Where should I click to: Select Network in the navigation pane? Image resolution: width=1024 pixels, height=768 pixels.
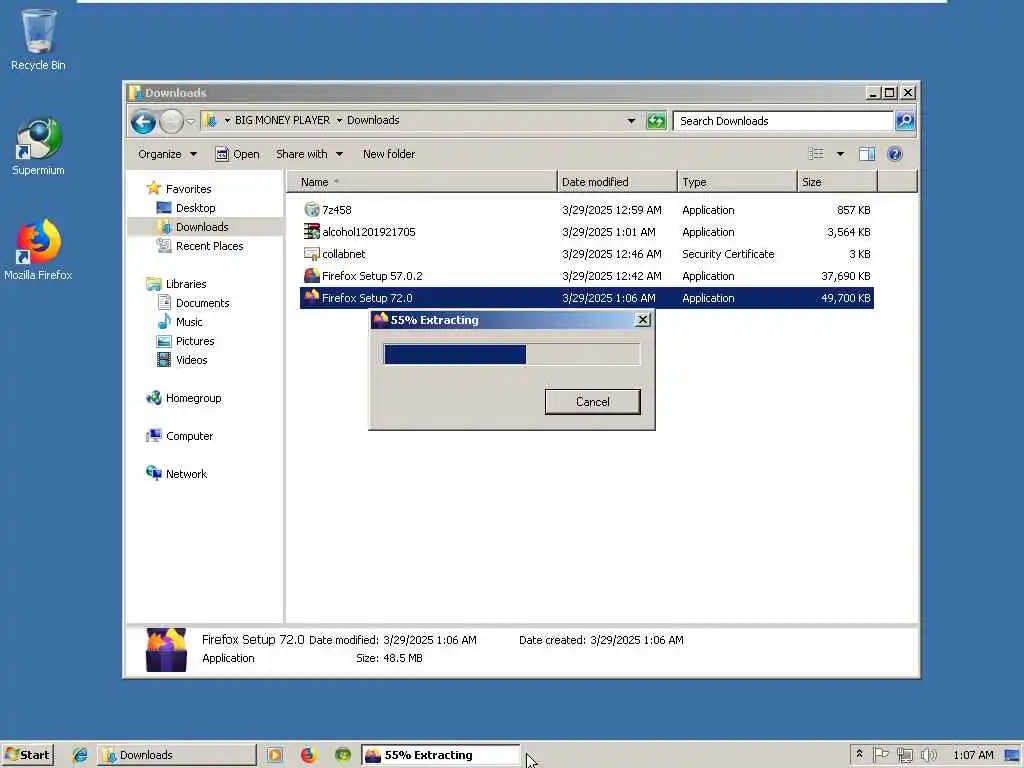pos(186,473)
